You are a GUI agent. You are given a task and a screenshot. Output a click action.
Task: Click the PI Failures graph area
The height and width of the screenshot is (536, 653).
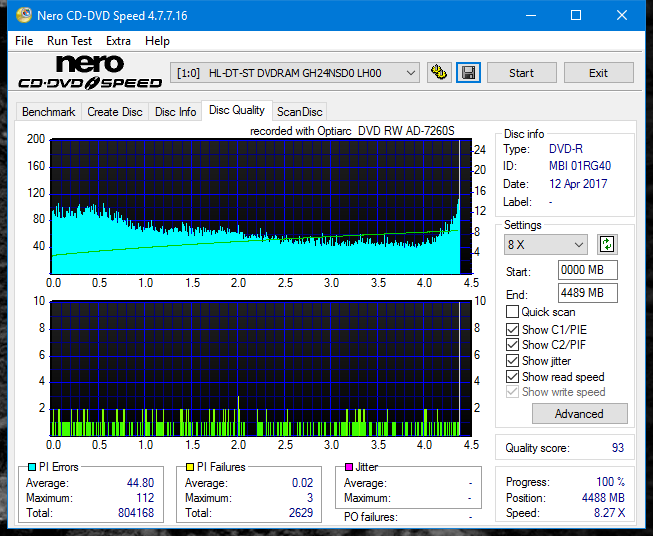coord(261,369)
